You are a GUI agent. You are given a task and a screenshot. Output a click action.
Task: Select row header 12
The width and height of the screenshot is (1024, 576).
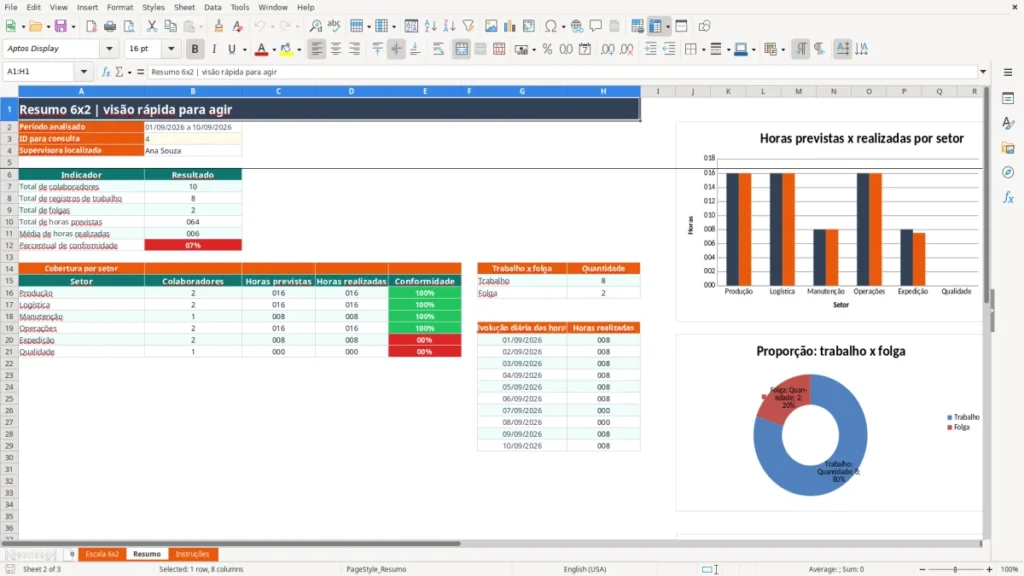pos(9,246)
